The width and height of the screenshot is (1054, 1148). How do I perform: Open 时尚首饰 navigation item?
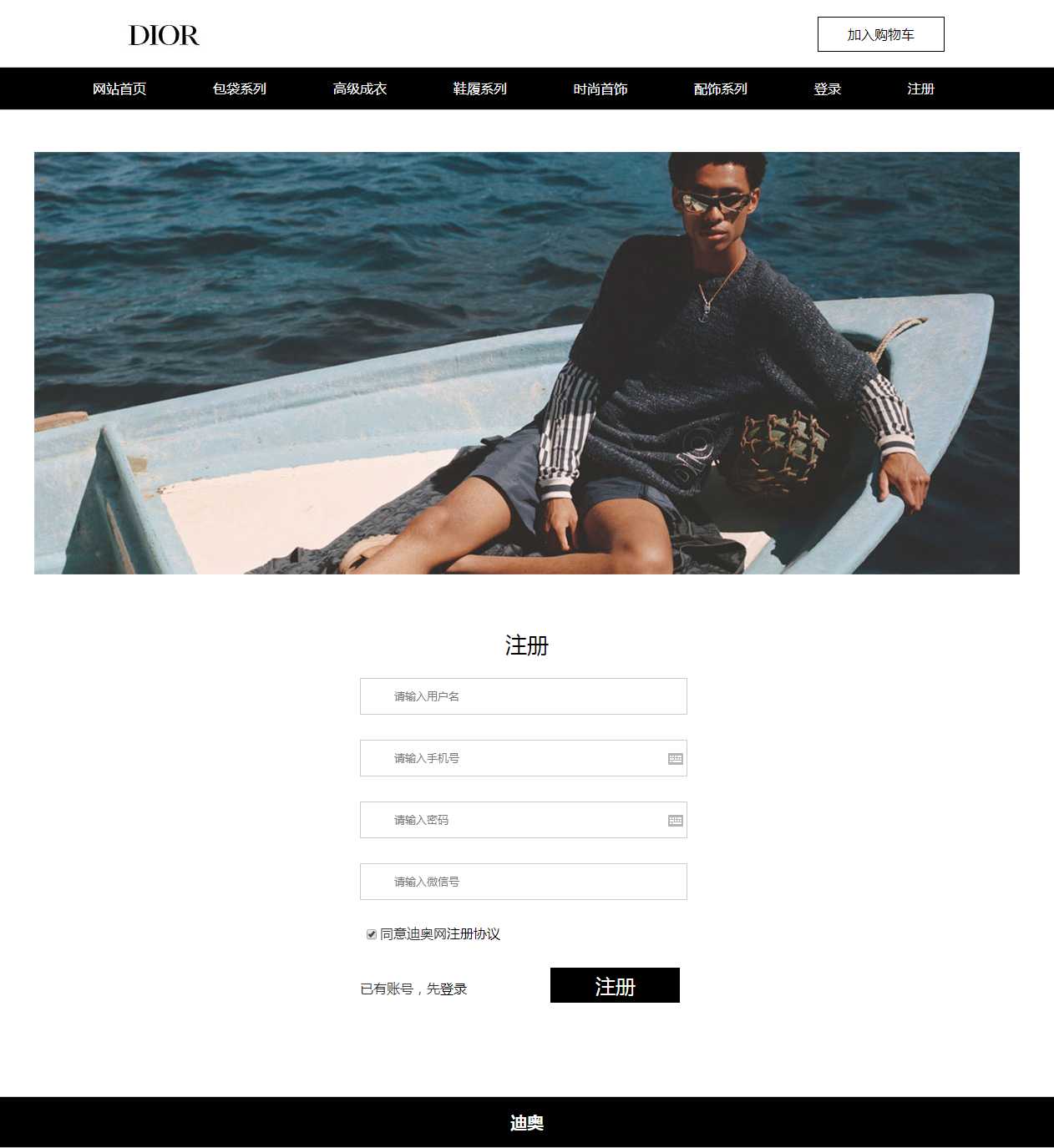(x=600, y=89)
